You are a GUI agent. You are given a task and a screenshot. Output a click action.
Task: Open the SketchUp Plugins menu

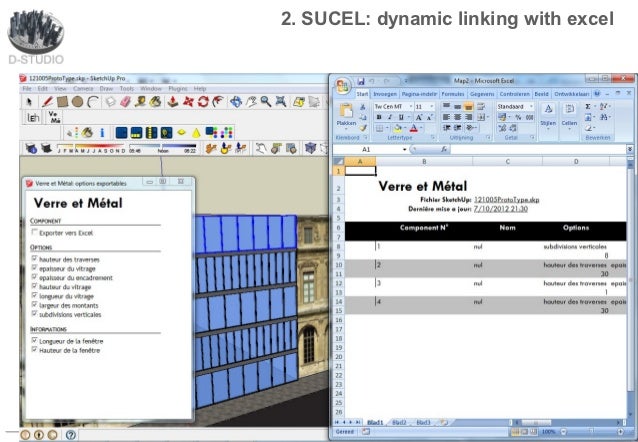(178, 88)
